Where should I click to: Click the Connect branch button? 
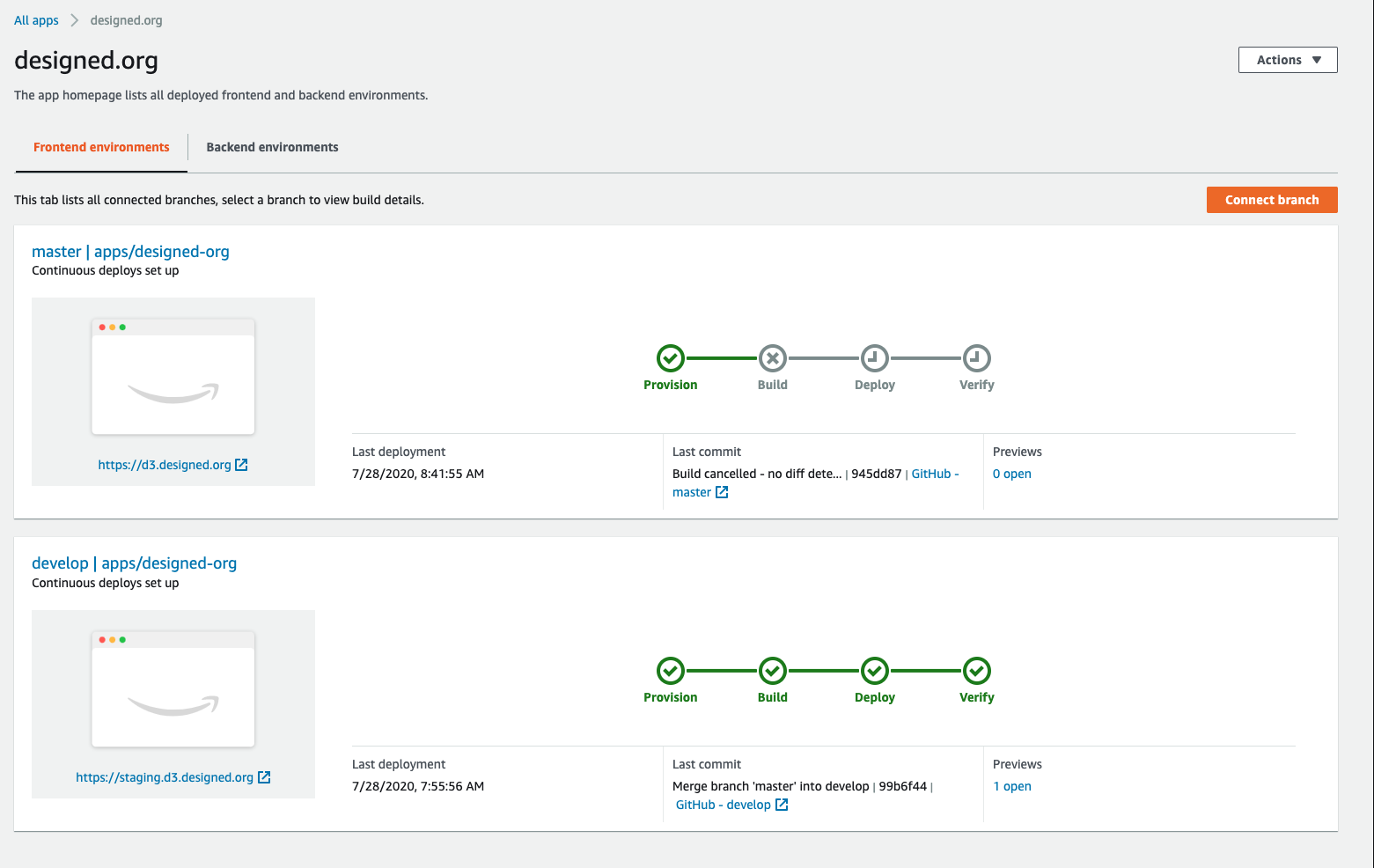point(1272,200)
